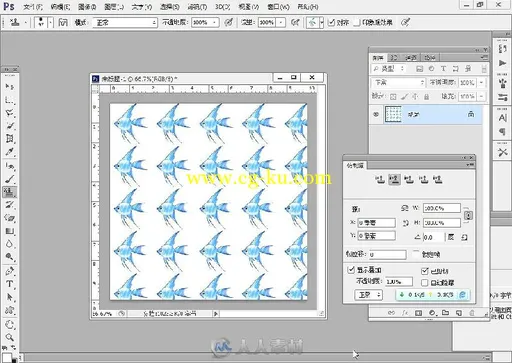Select the Blur tool
The height and width of the screenshot is (363, 512).
(x=10, y=244)
